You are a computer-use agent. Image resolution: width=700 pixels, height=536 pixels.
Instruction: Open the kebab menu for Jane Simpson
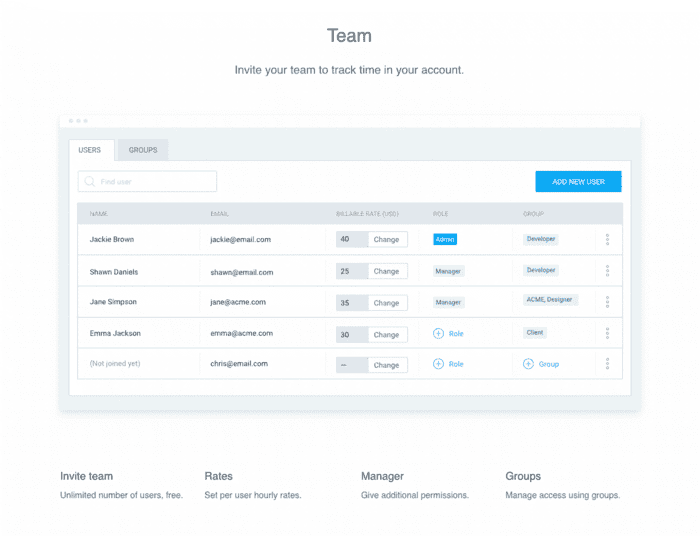coord(607,302)
